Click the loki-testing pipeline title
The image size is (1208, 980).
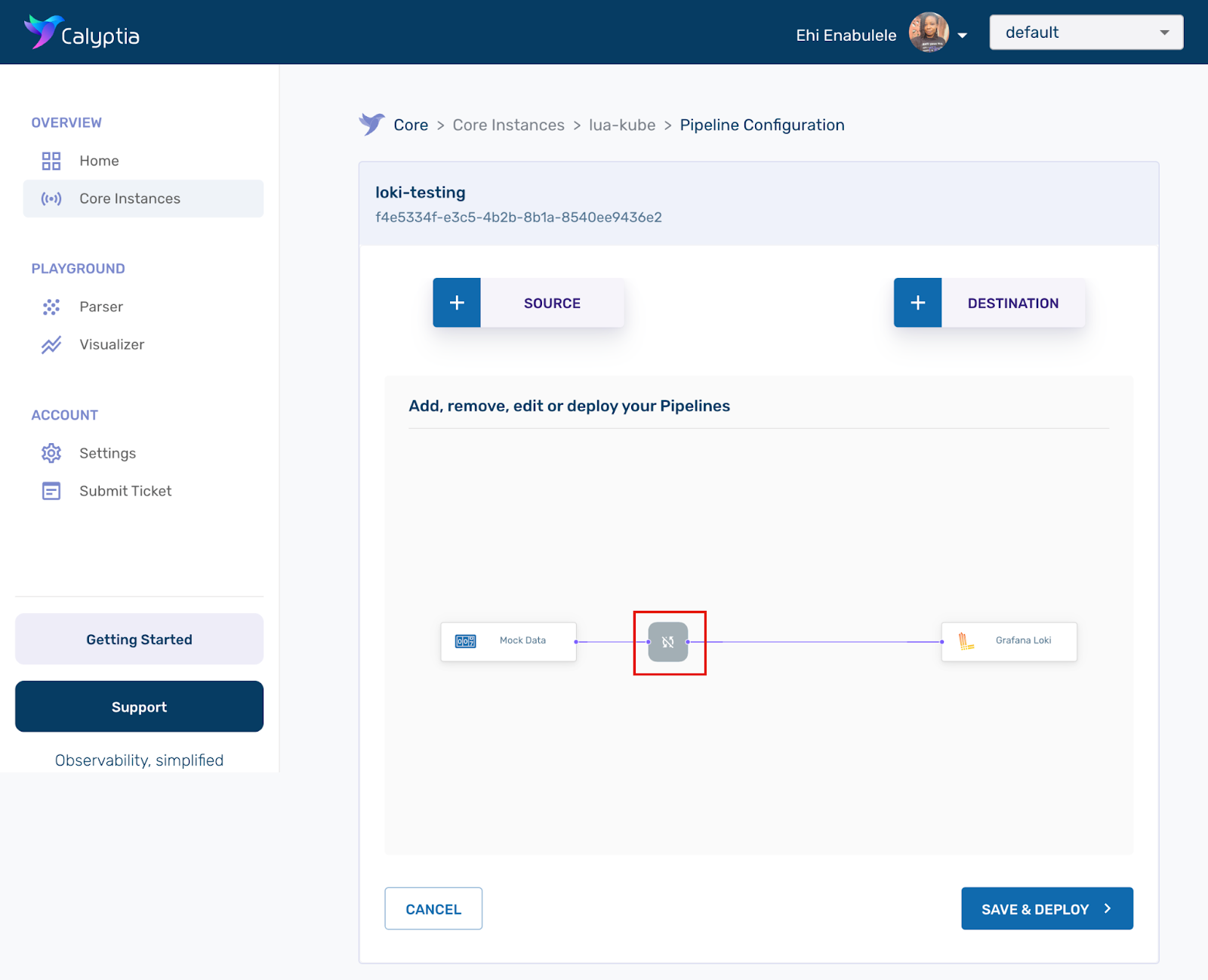click(421, 193)
